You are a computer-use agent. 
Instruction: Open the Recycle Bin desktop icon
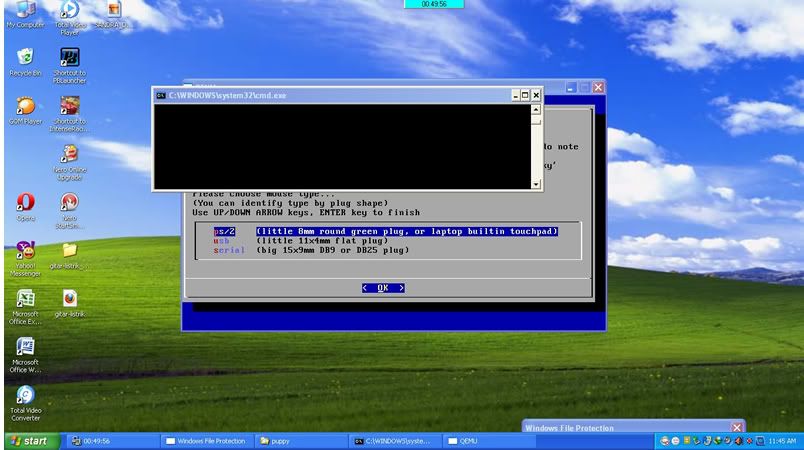tap(25, 62)
